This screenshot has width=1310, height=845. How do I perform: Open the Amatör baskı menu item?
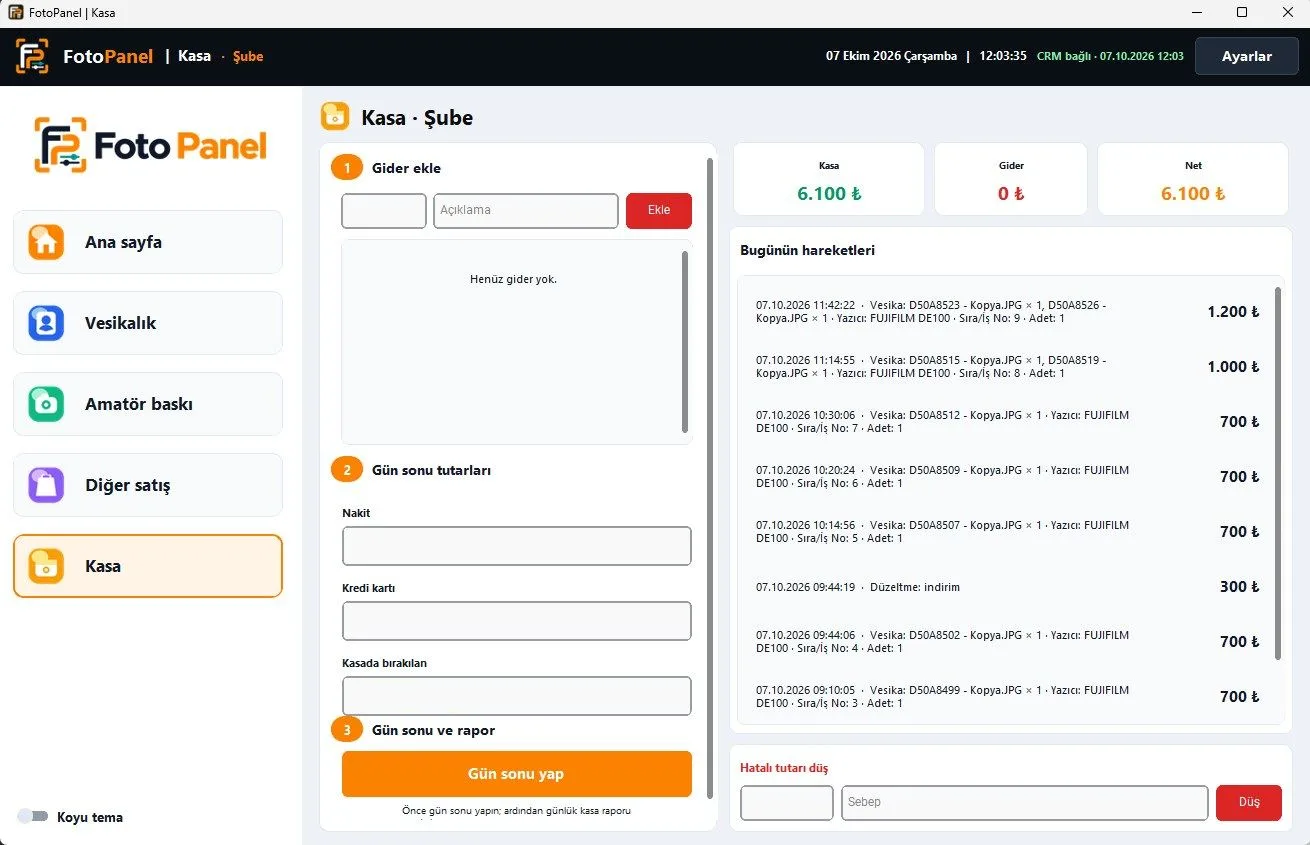(148, 404)
